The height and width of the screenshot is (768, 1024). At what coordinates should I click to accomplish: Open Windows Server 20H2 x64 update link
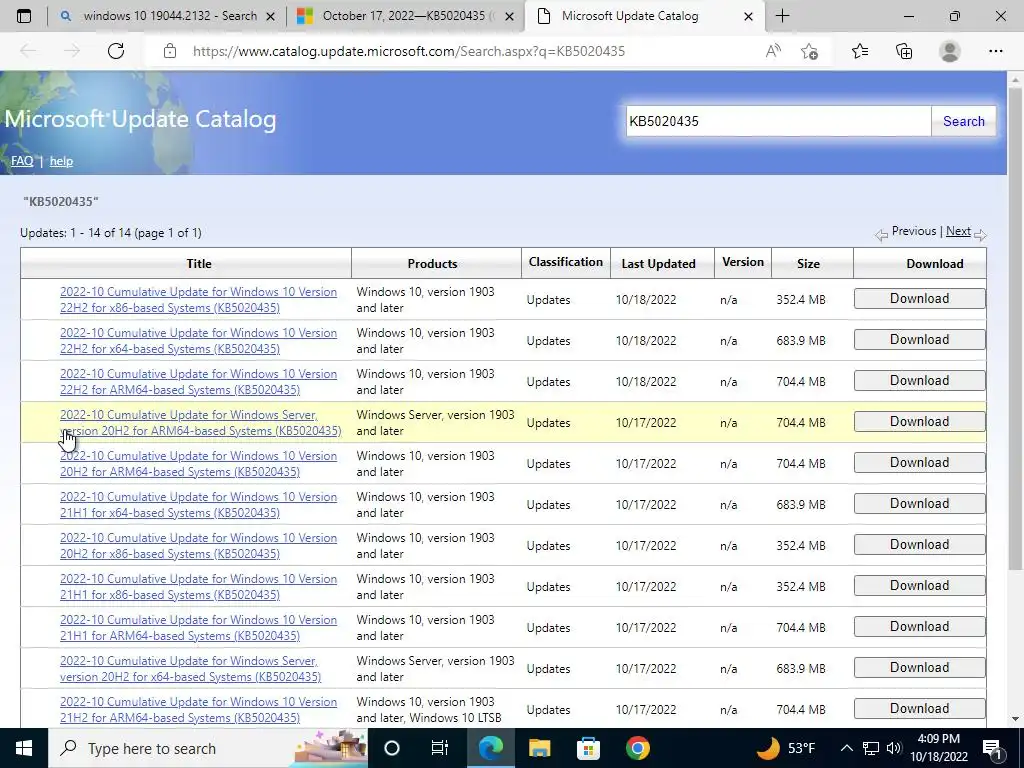click(x=191, y=669)
